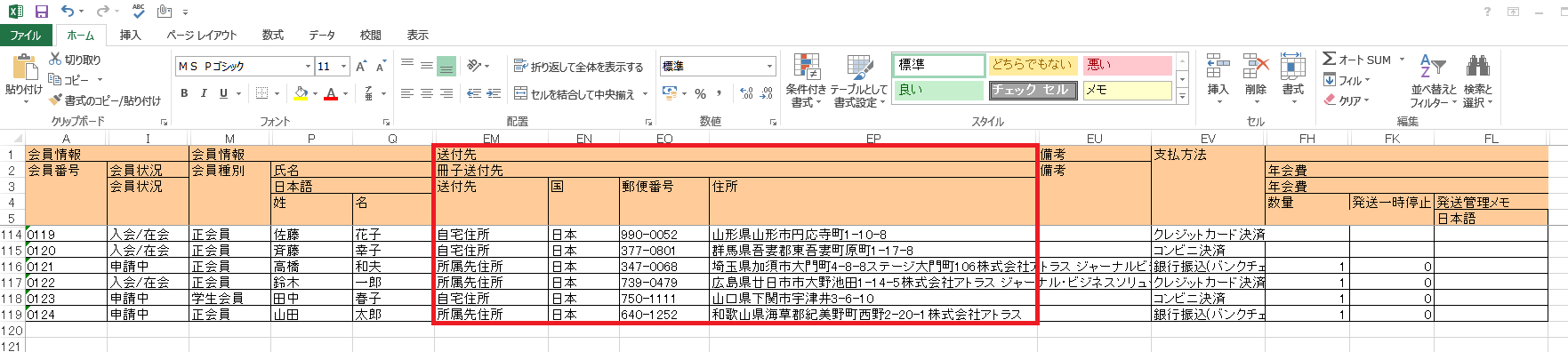Toggle Italic formatting
This screenshot has height=352, width=1568.
204,93
